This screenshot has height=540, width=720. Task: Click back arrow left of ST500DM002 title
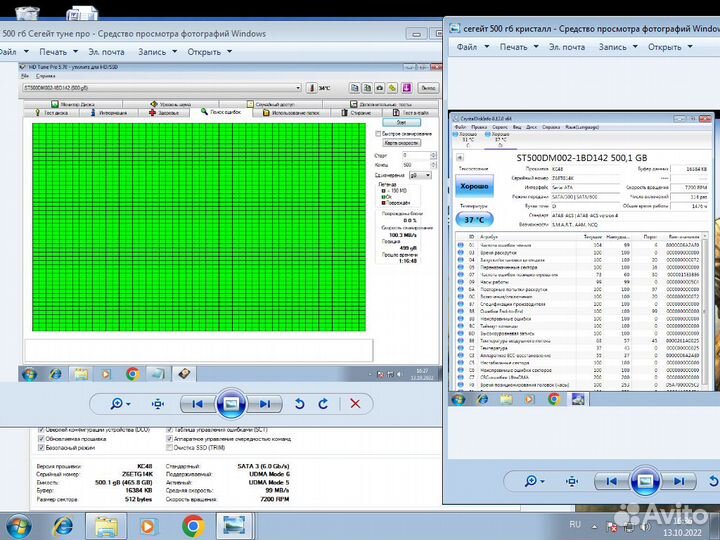pyautogui.click(x=460, y=158)
